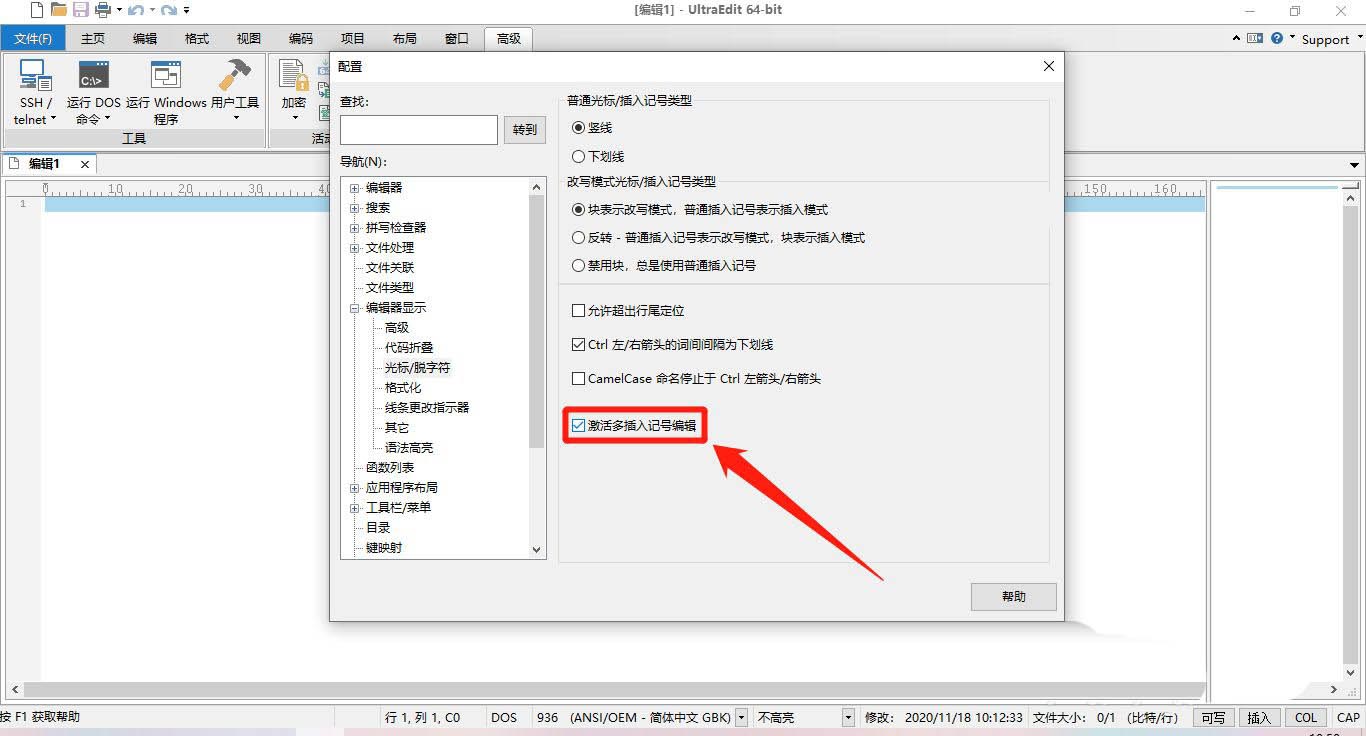Screen dimensions: 1366x736
Task: Click the 可写 status bar button
Action: tap(1213, 717)
